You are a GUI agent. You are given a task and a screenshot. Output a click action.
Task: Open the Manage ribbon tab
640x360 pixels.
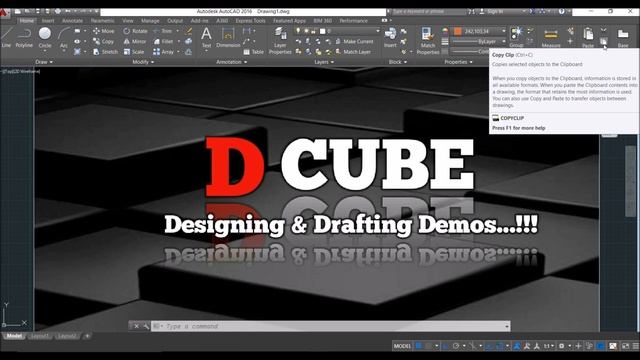(150, 20)
